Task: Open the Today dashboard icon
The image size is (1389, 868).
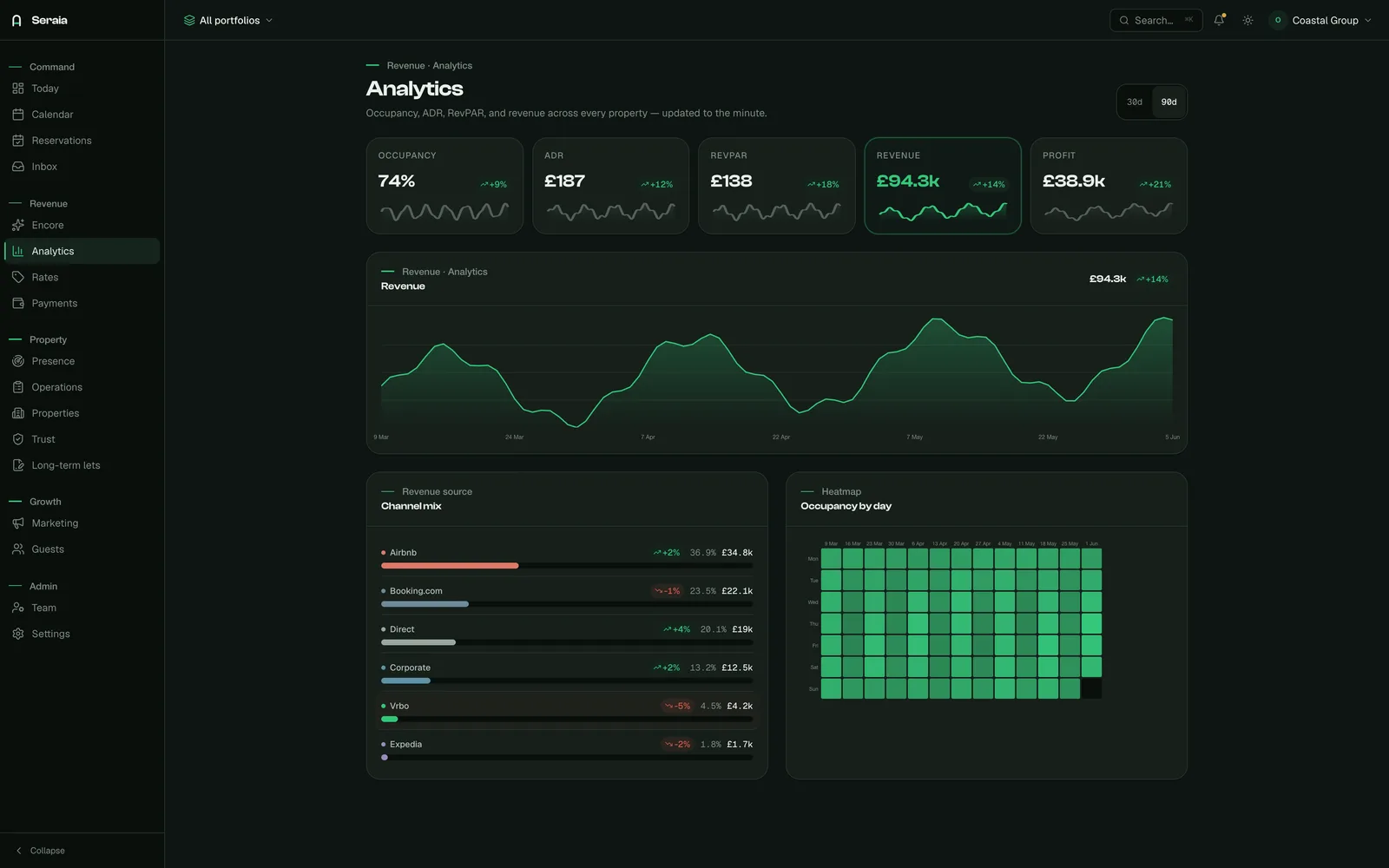Action: point(18,89)
